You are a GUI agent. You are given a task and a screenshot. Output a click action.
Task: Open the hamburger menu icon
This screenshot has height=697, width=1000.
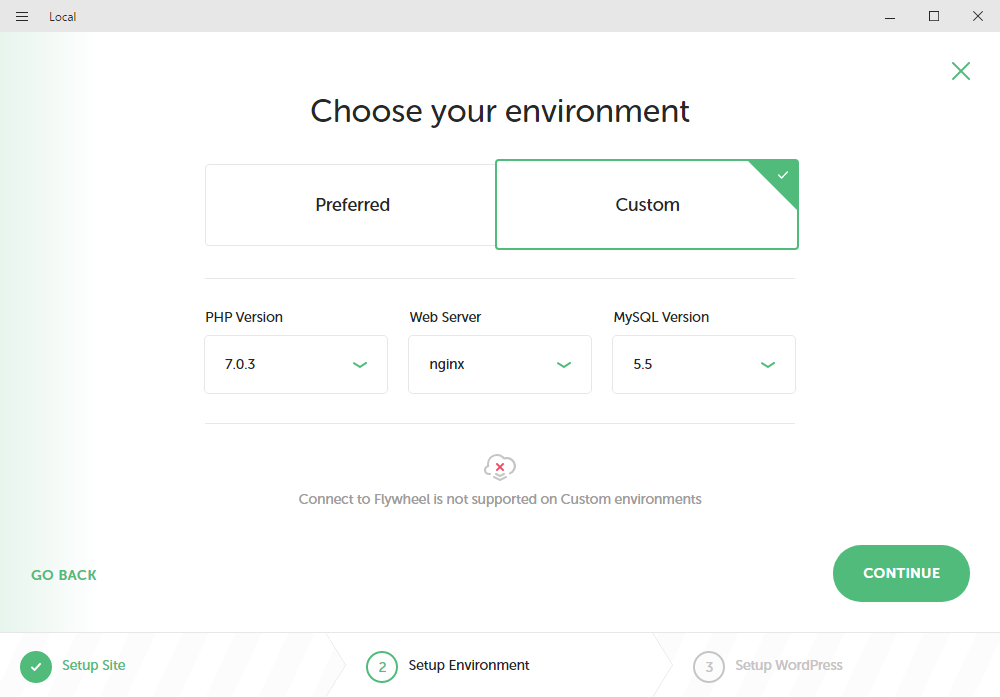(22, 16)
